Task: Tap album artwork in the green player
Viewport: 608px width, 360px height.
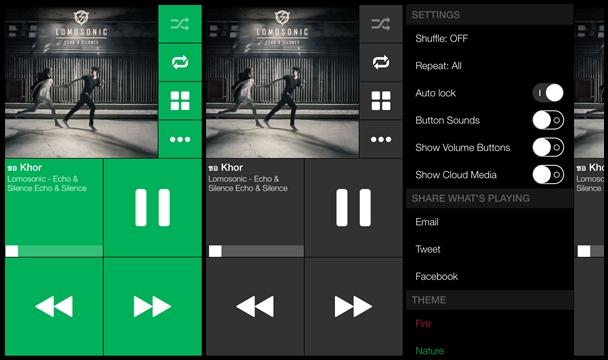Action: tap(81, 81)
